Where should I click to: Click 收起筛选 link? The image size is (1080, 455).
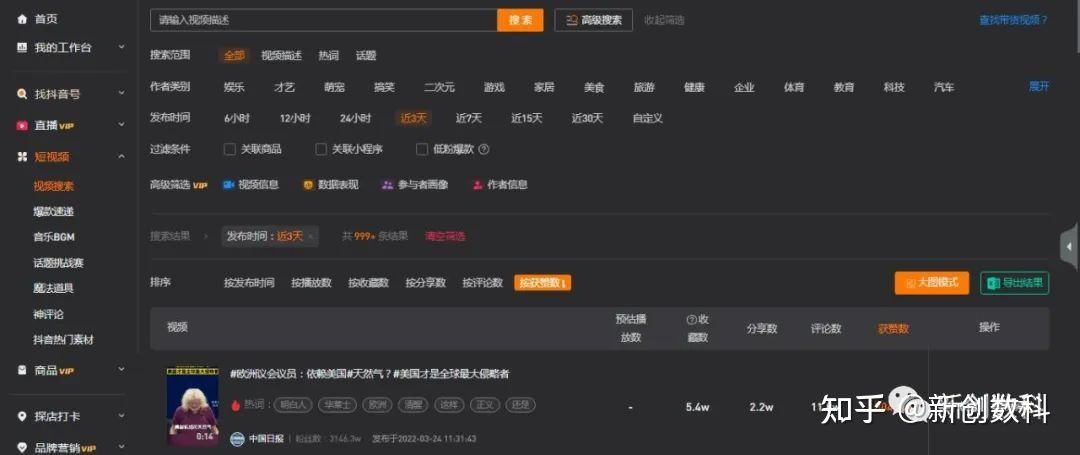[664, 21]
